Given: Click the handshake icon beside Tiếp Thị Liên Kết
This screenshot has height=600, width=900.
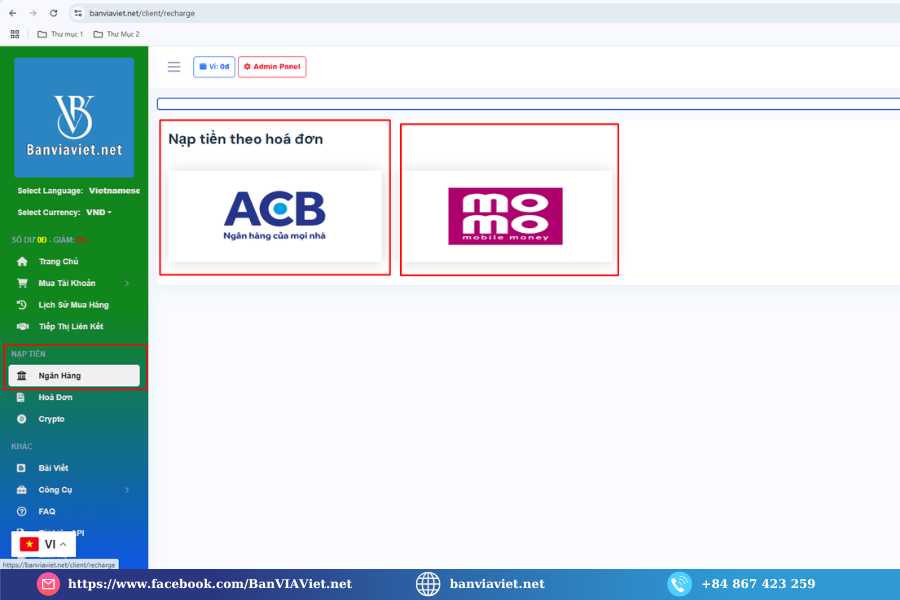Looking at the screenshot, I should pyautogui.click(x=22, y=327).
